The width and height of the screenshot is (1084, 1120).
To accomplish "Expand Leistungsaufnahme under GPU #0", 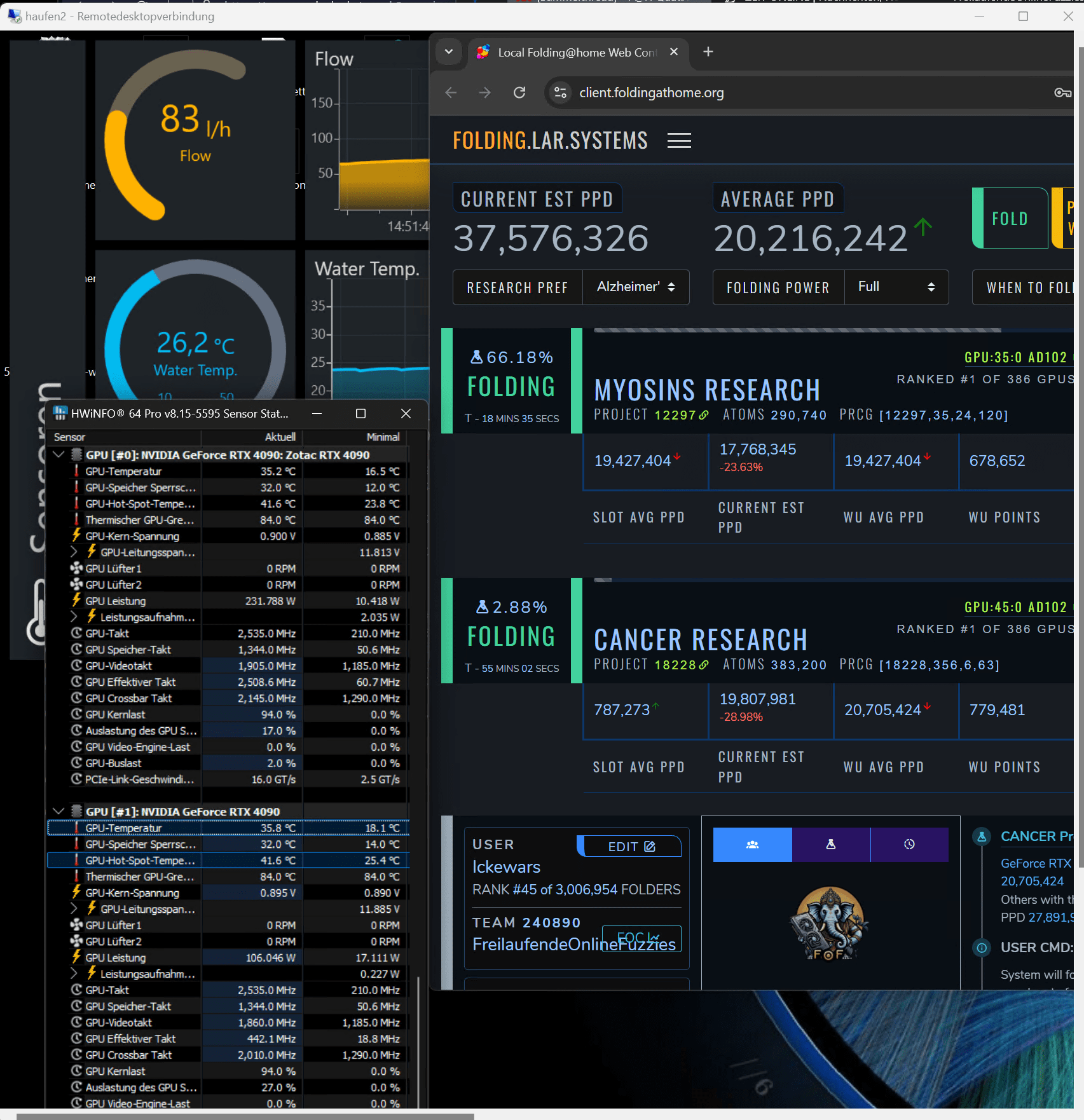I will 74,617.
